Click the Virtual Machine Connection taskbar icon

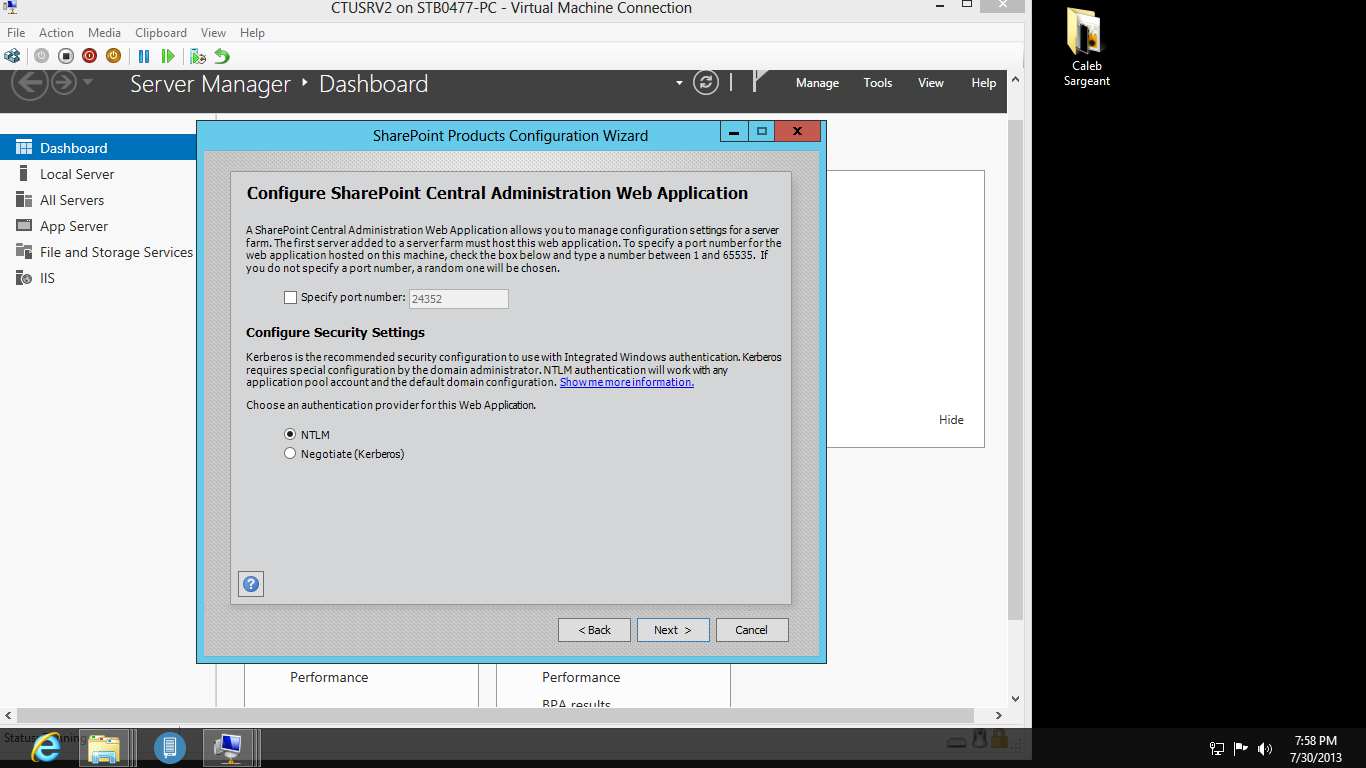pyautogui.click(x=229, y=747)
